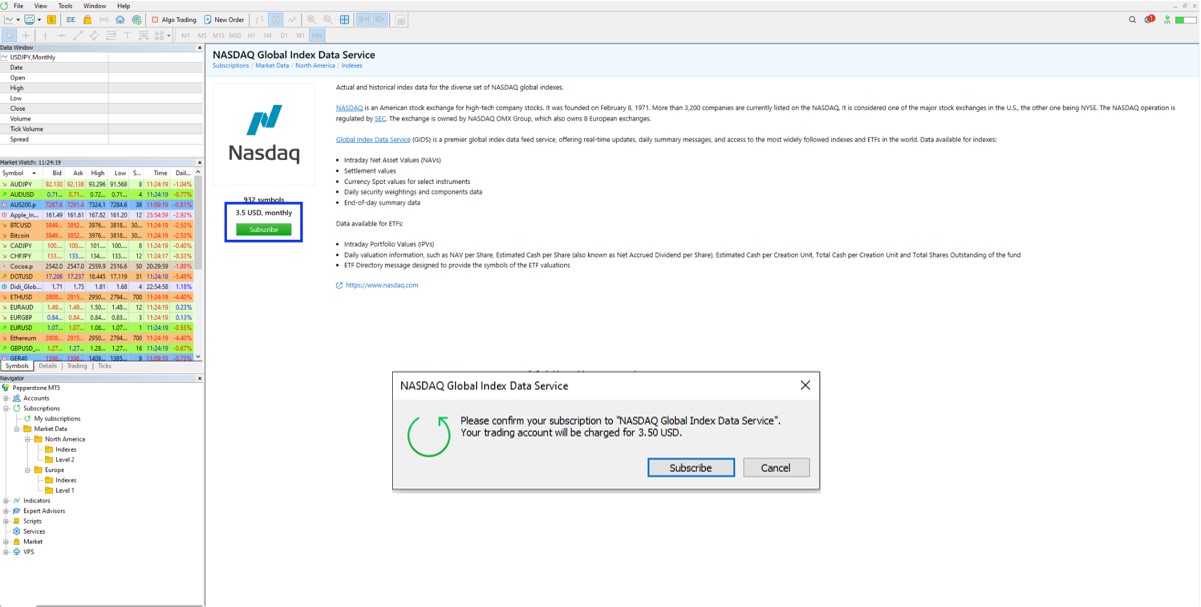Select the crosshair tool in toolbar
The height and width of the screenshot is (607, 1201).
[27, 35]
